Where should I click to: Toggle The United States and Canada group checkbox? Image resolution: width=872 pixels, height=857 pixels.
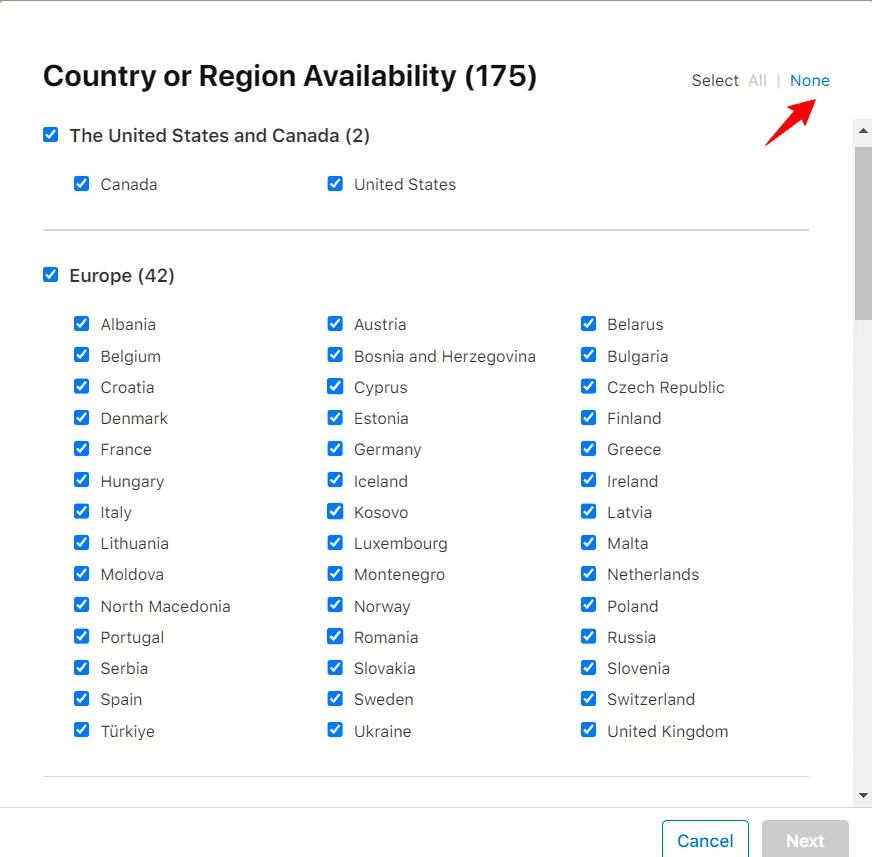[x=51, y=135]
